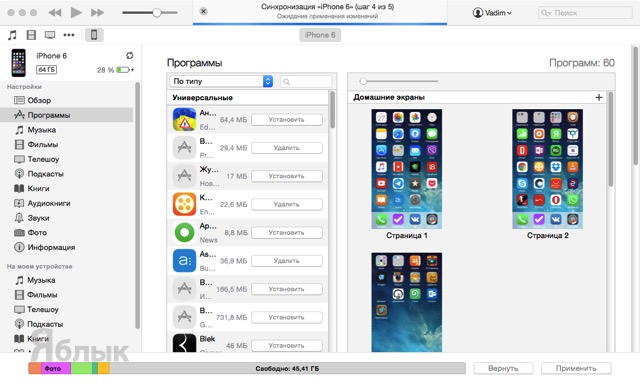
Task: Select the iPhone device icon in toolbar
Action: click(x=94, y=35)
